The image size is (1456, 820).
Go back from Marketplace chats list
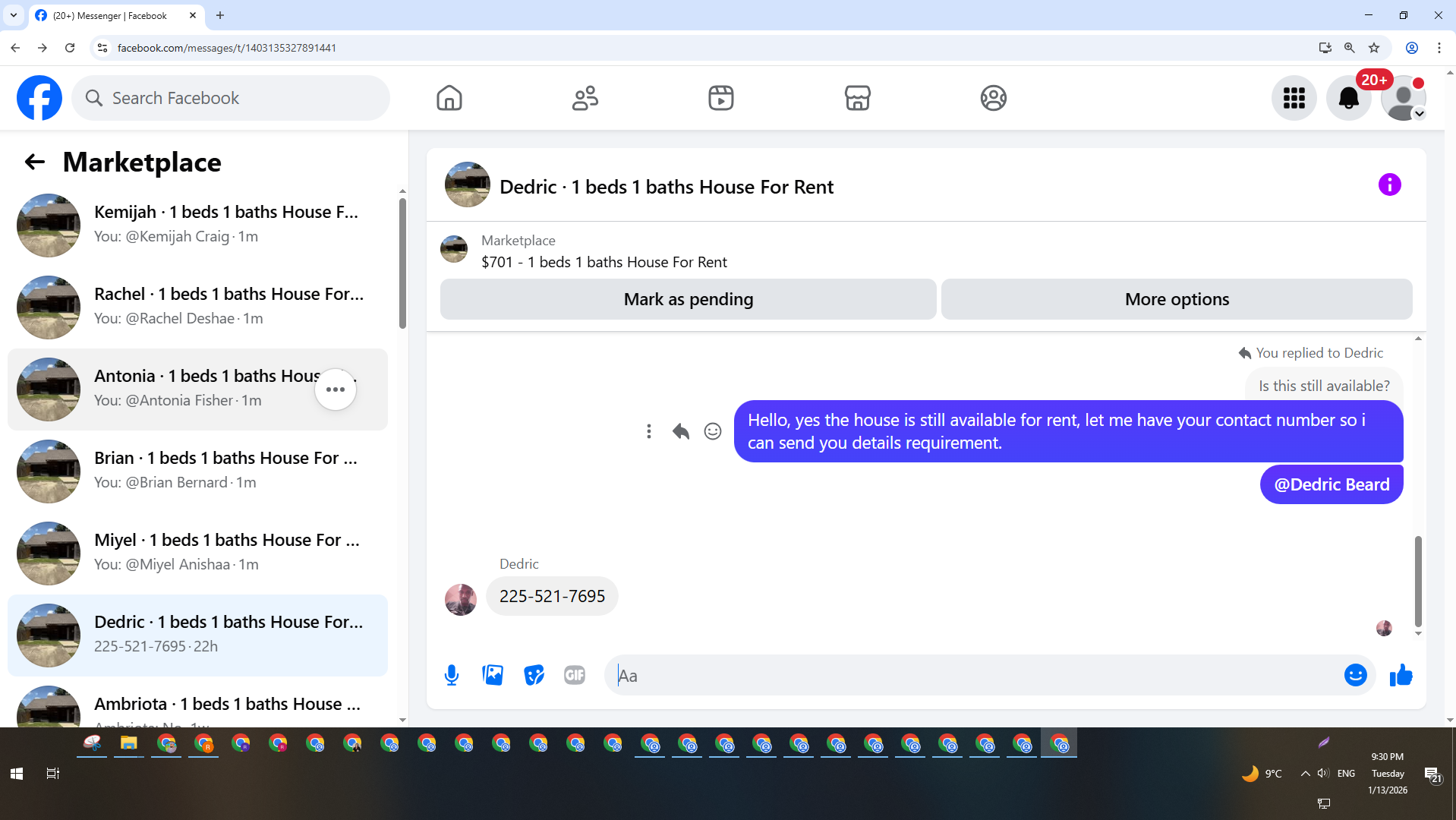tap(35, 162)
